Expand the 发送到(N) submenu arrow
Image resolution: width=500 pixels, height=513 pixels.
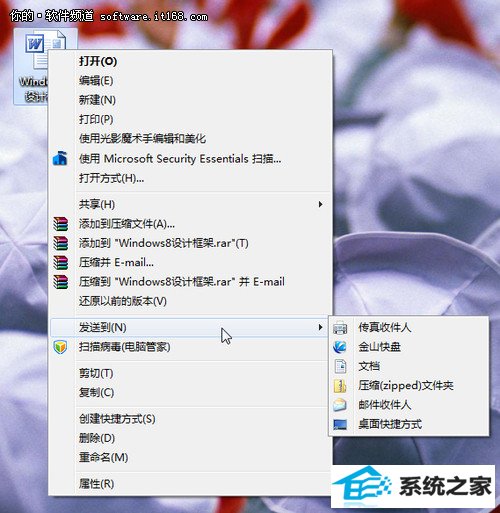[x=320, y=327]
